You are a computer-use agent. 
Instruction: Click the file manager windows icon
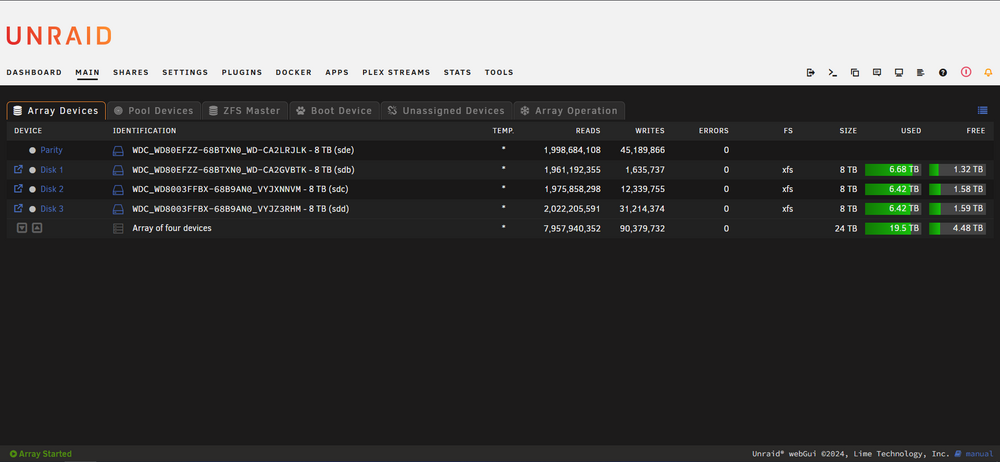855,73
